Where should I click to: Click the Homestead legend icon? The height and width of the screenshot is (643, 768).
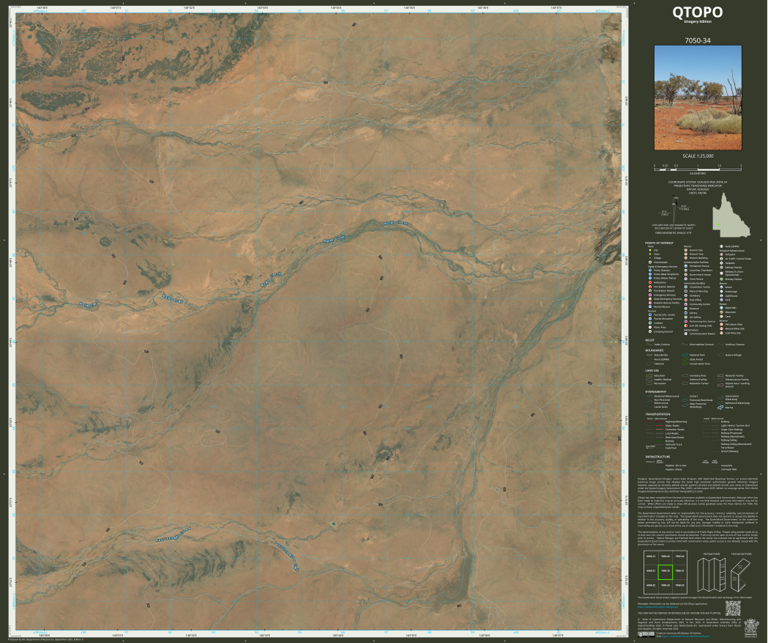pos(650,262)
